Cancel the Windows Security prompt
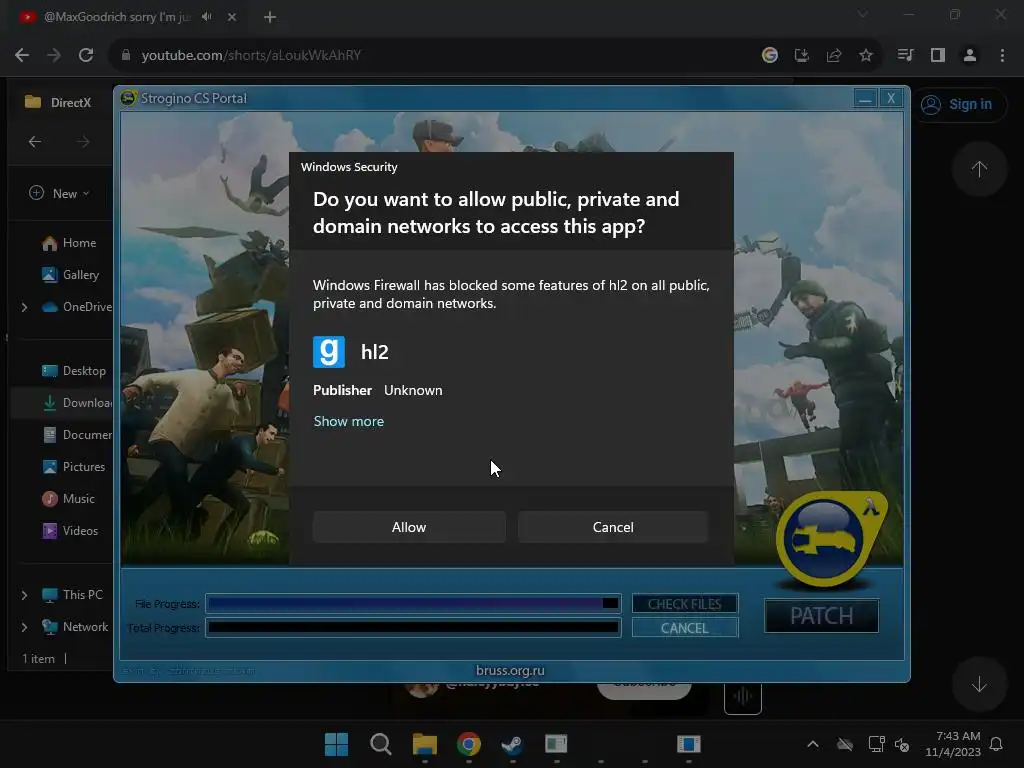Viewport: 1024px width, 768px height. pos(613,527)
